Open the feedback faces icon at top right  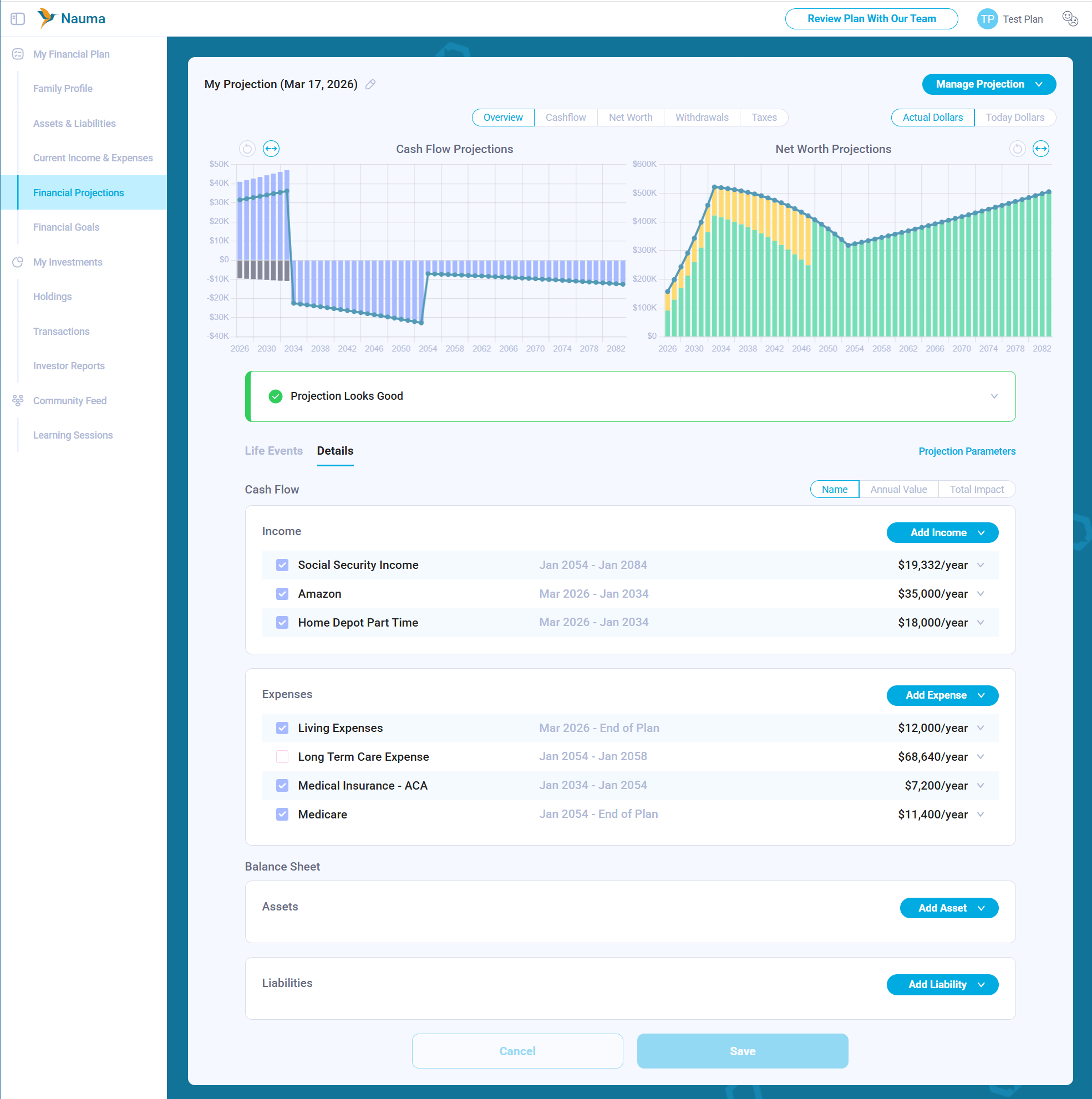[1069, 19]
